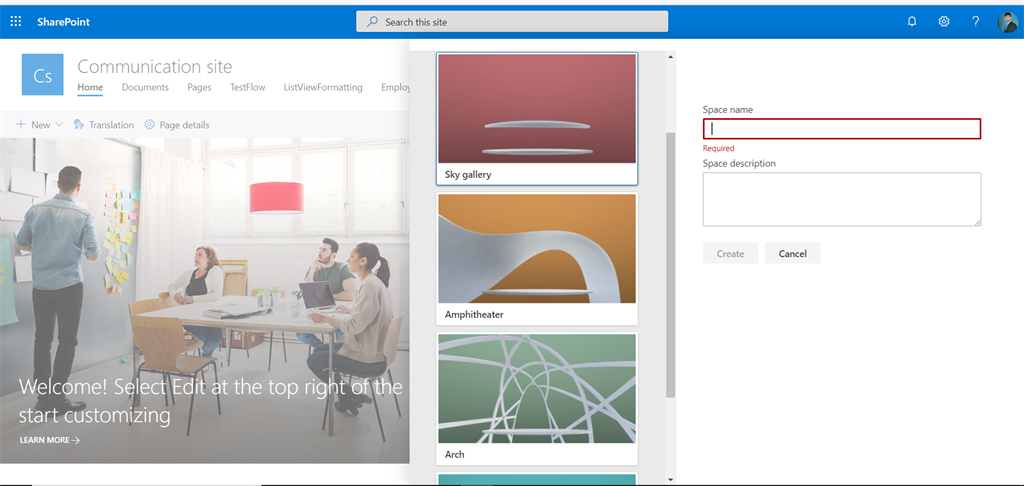Open the Documents navigation tab
The width and height of the screenshot is (1024, 486).
pyautogui.click(x=145, y=88)
